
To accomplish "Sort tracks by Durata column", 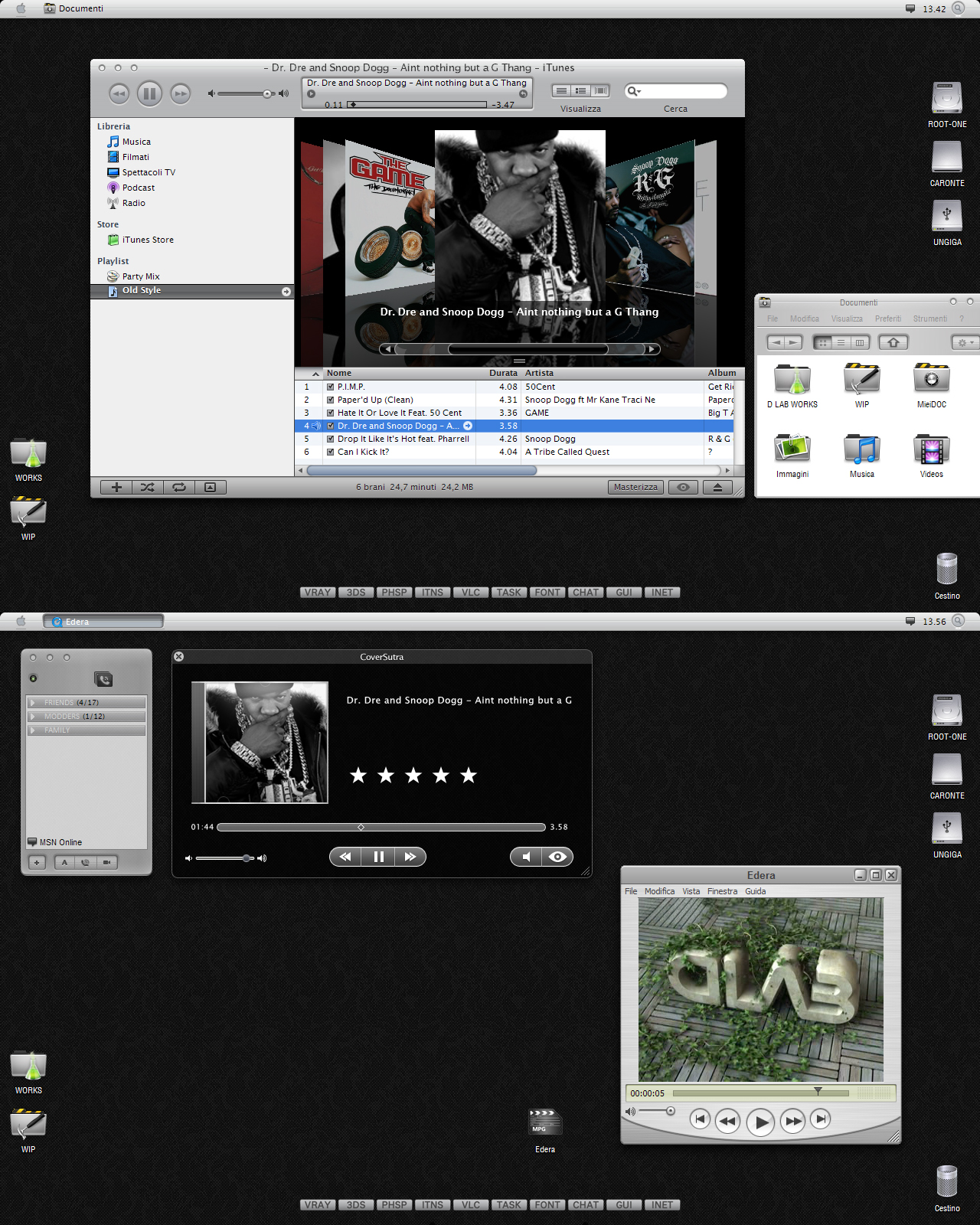I will (x=498, y=373).
